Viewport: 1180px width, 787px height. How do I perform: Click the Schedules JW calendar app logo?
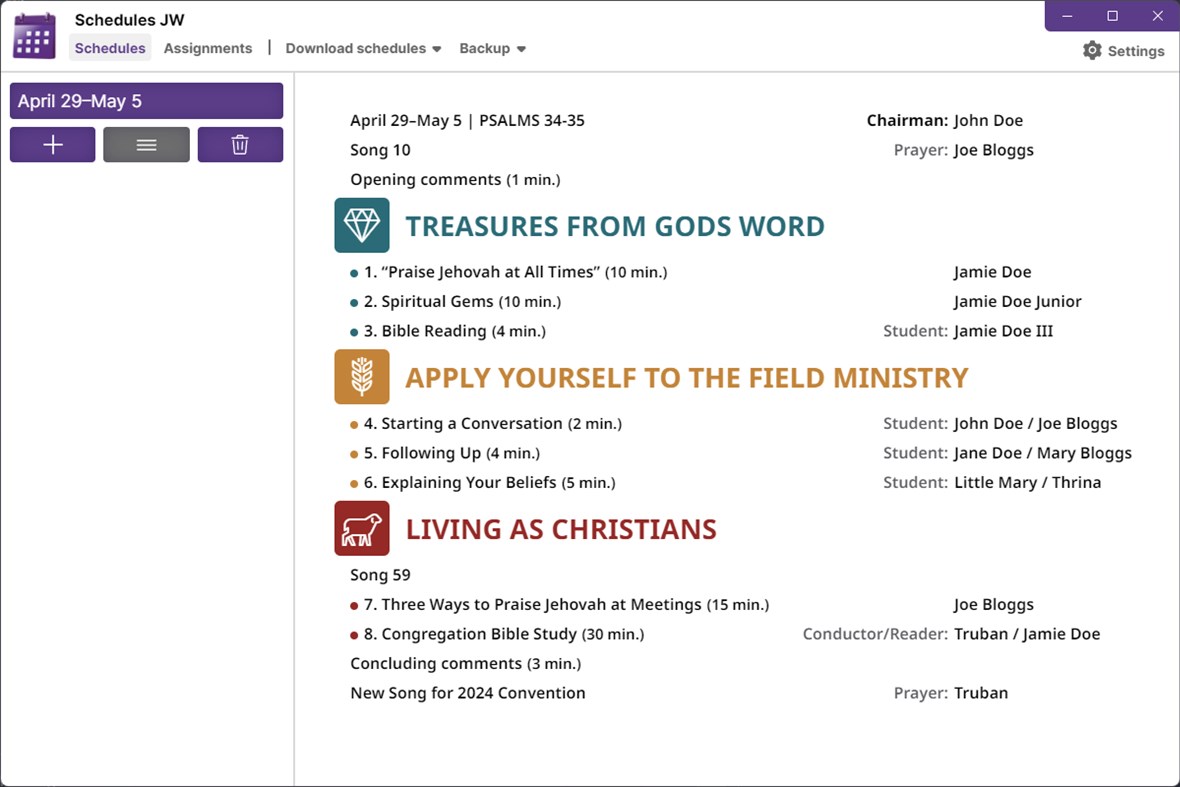35,35
